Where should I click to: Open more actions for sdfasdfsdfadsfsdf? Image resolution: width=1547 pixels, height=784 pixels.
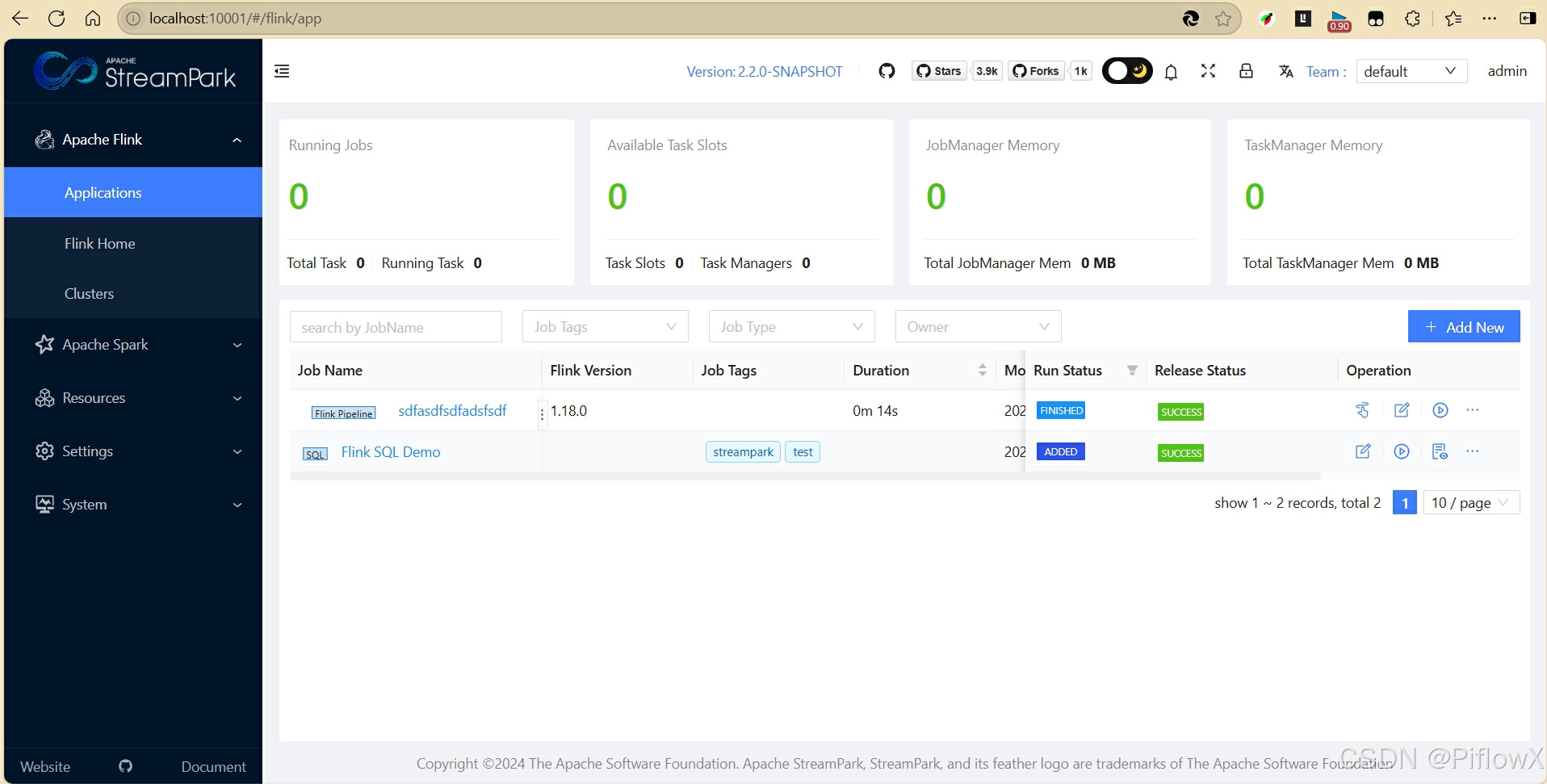coord(1473,410)
